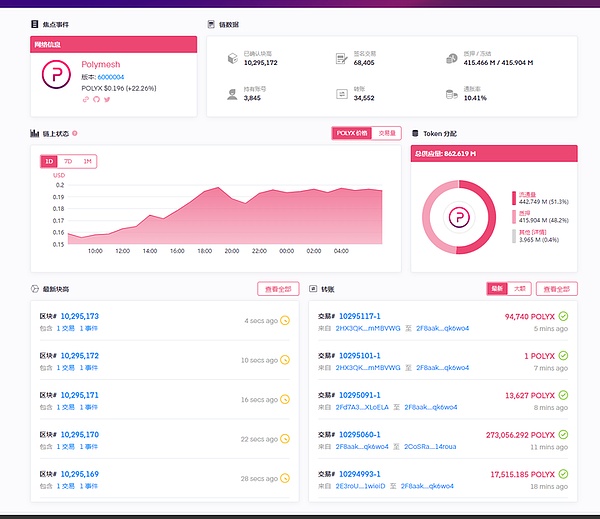Click the 已确认块高 cube icon

tap(232, 59)
